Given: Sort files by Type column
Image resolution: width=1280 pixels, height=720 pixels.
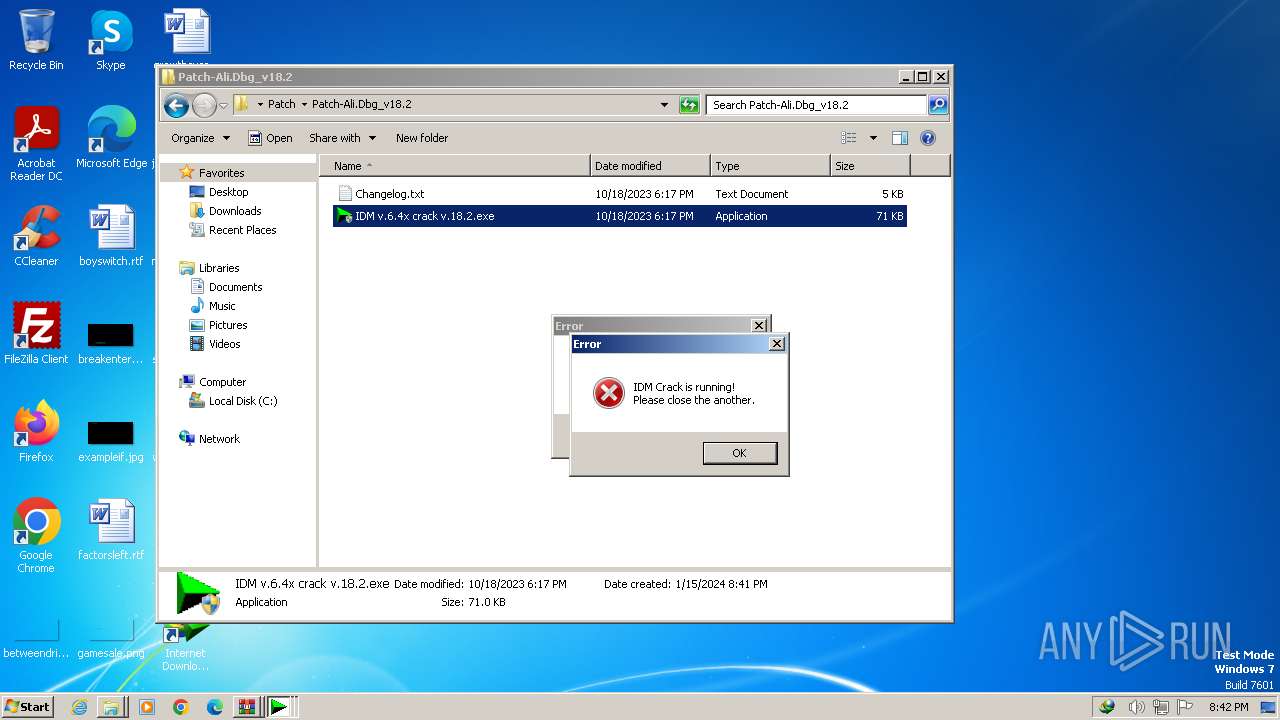Looking at the screenshot, I should coord(771,166).
